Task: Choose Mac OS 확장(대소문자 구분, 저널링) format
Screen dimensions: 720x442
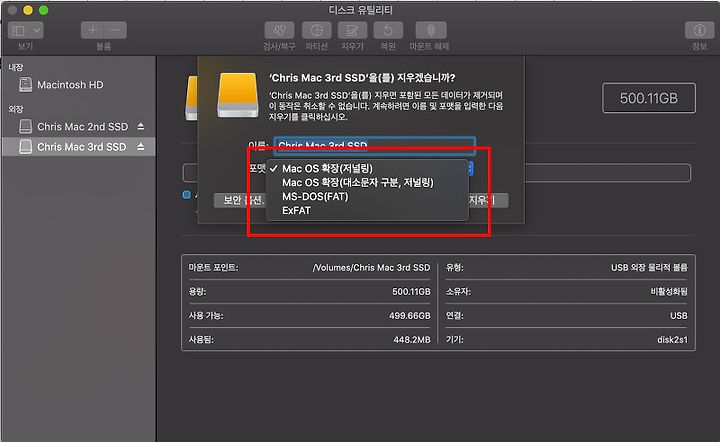Action: 367,183
